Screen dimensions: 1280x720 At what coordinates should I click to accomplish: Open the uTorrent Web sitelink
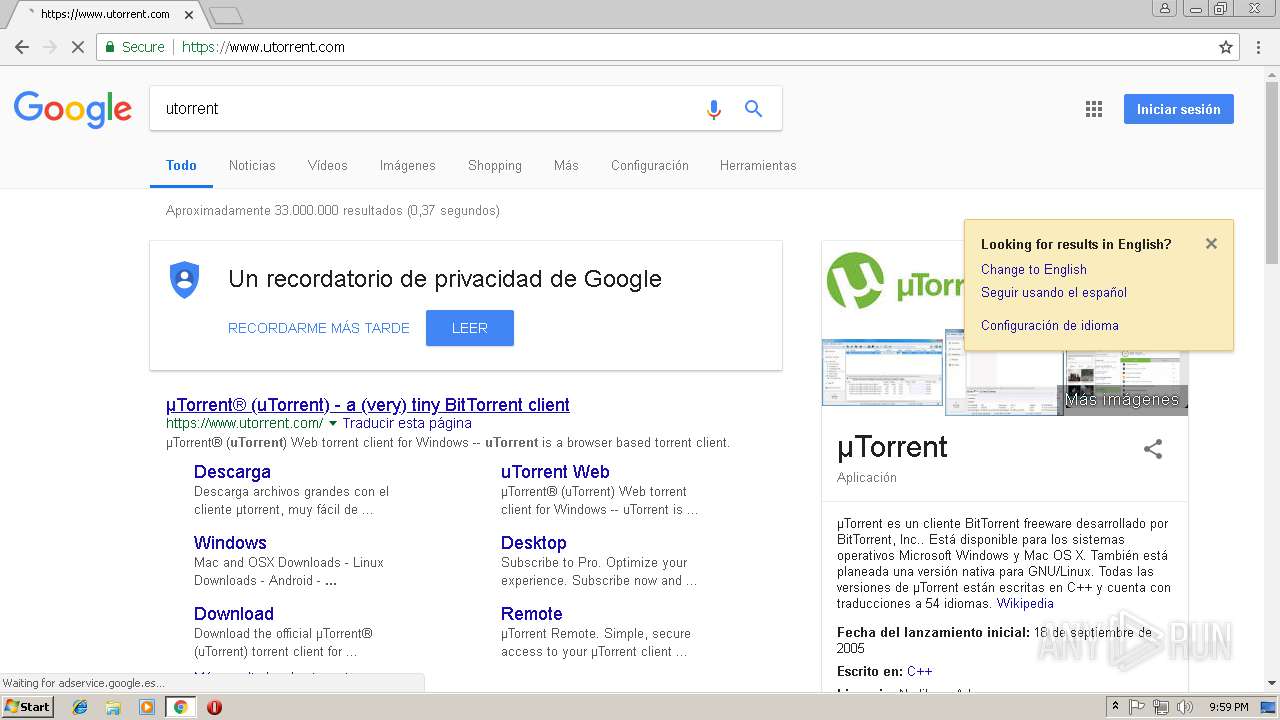(555, 472)
